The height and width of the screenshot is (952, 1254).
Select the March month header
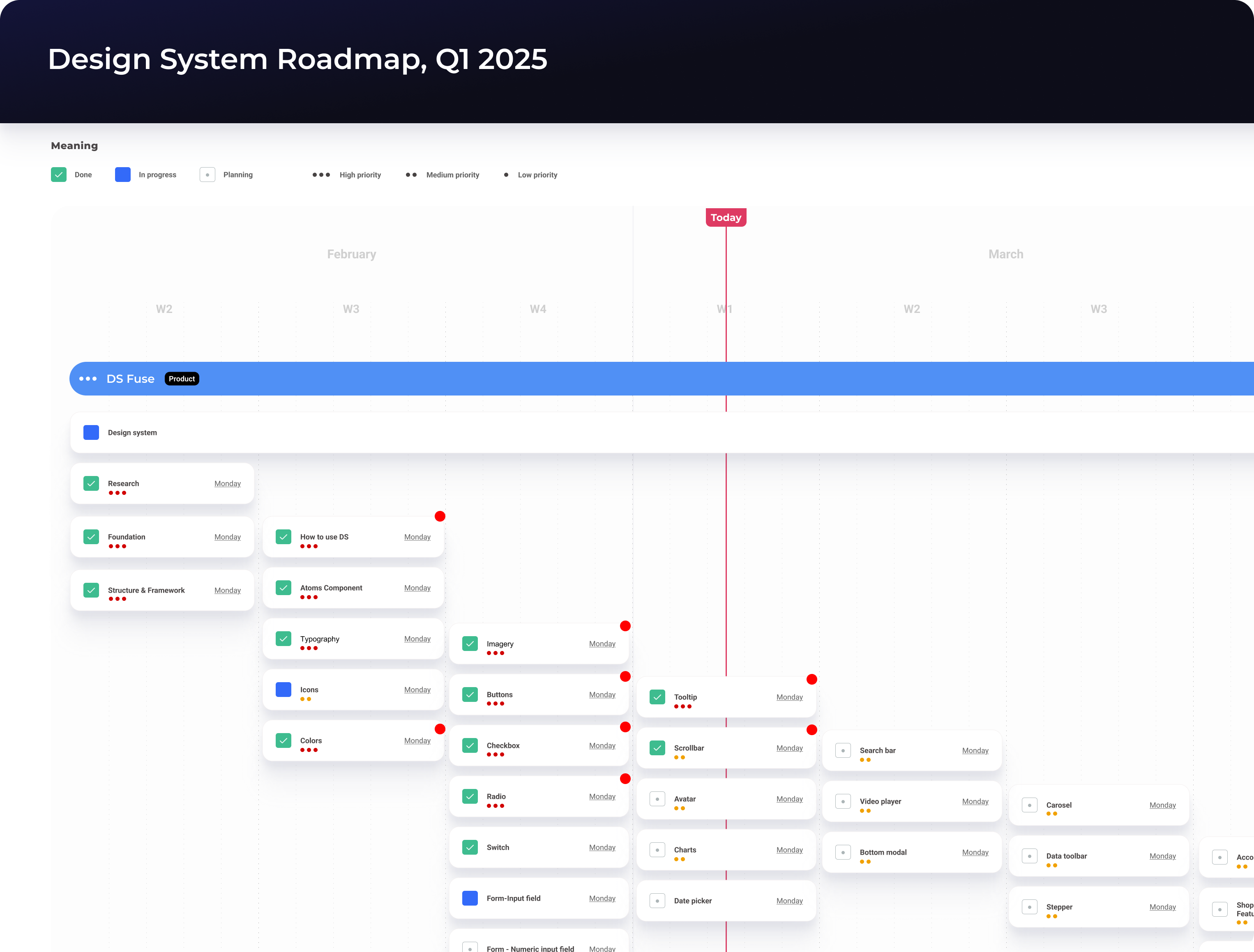coord(1006,254)
